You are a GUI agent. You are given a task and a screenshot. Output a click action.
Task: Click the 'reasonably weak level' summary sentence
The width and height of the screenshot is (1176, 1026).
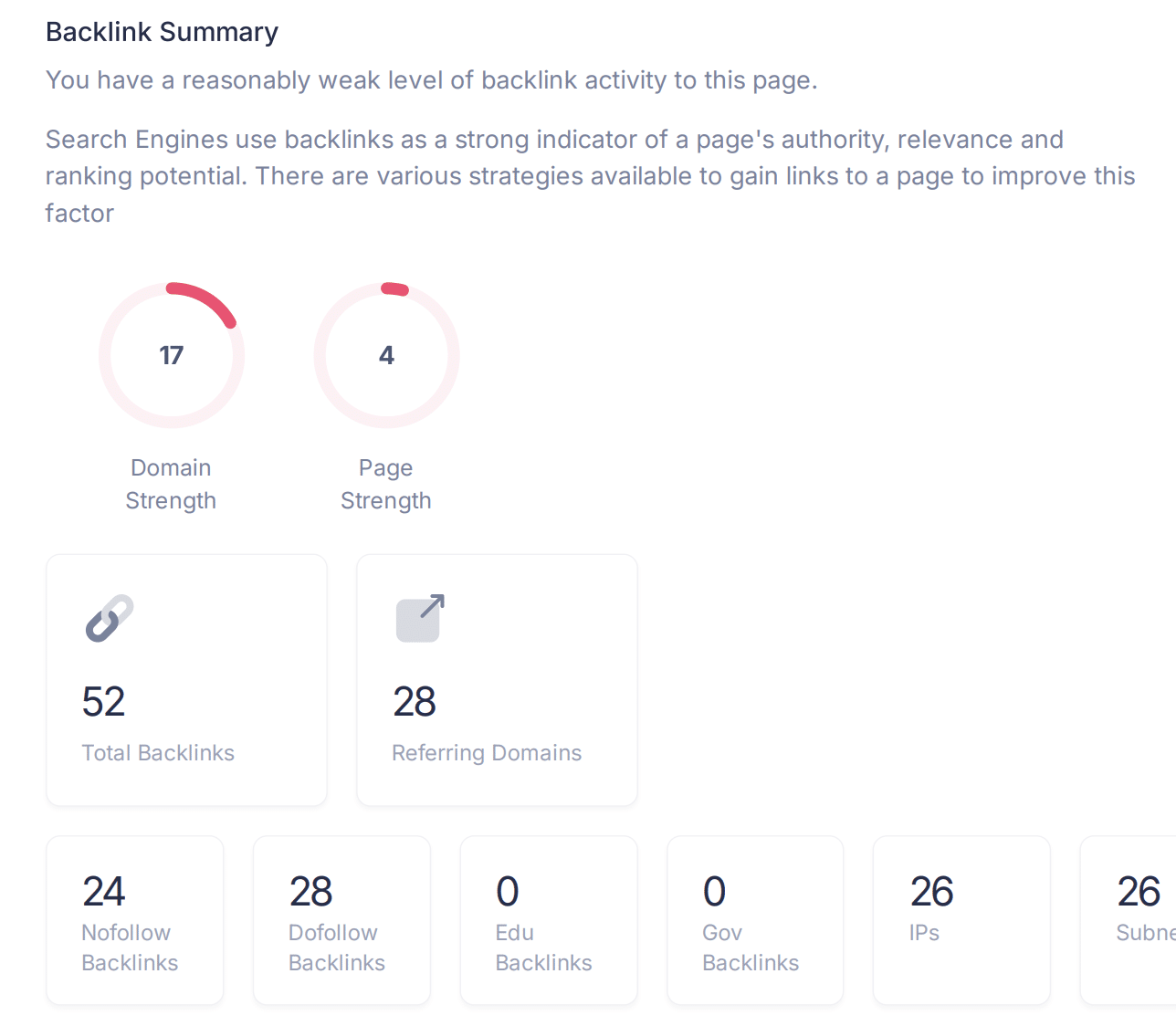point(431,80)
